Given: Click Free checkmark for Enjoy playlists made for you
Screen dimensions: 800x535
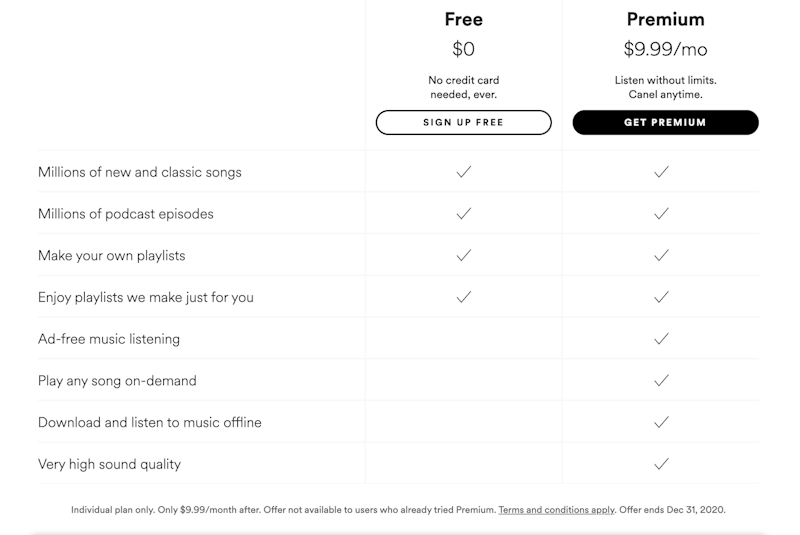Looking at the screenshot, I should pyautogui.click(x=463, y=297).
